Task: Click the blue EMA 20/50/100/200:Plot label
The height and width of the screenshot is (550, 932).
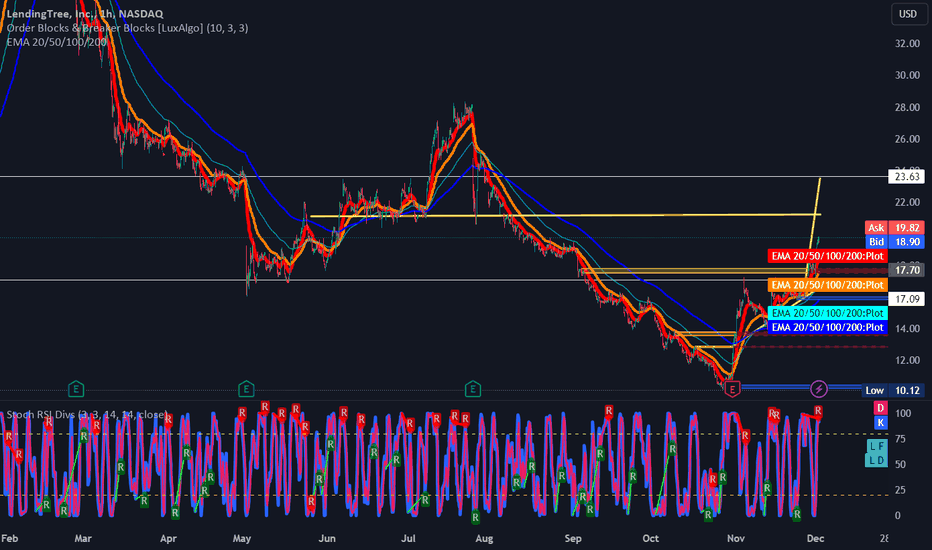Action: tap(827, 327)
